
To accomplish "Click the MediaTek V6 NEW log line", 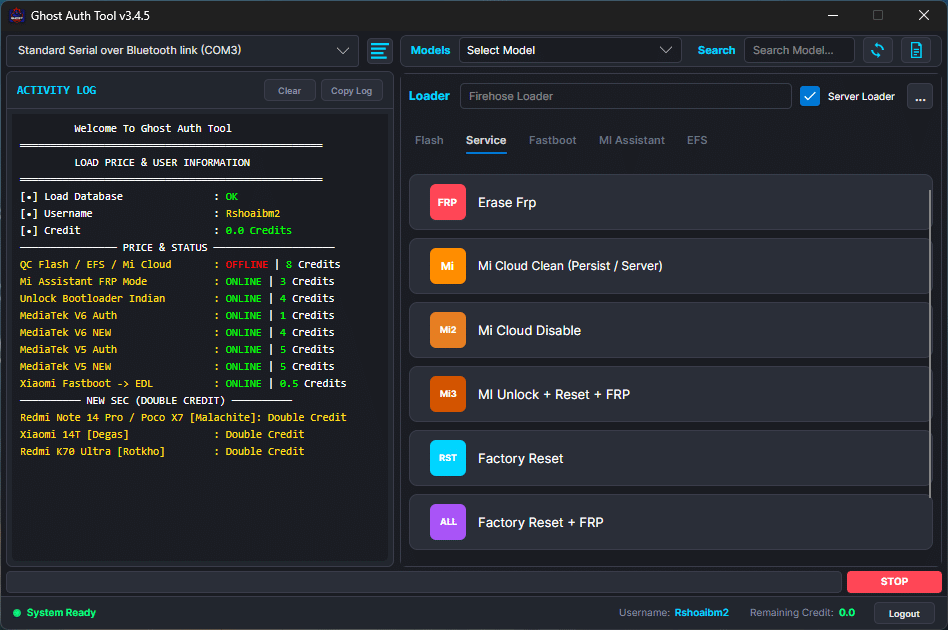I will tap(177, 333).
